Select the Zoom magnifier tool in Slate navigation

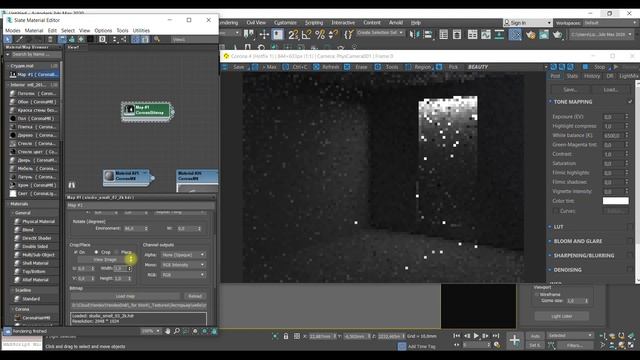point(177,331)
